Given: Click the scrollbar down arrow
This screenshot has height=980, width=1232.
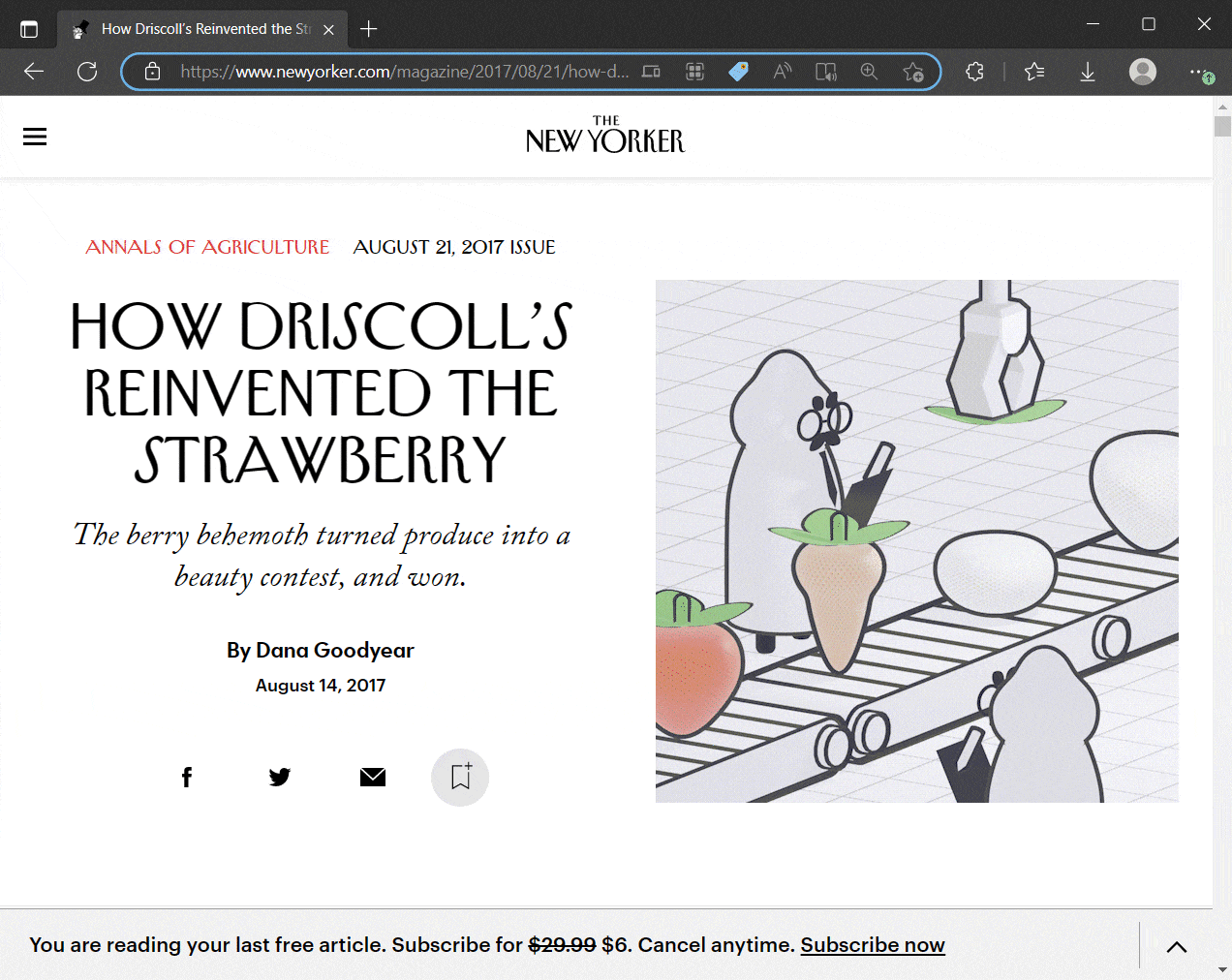Looking at the screenshot, I should click(x=1222, y=969).
